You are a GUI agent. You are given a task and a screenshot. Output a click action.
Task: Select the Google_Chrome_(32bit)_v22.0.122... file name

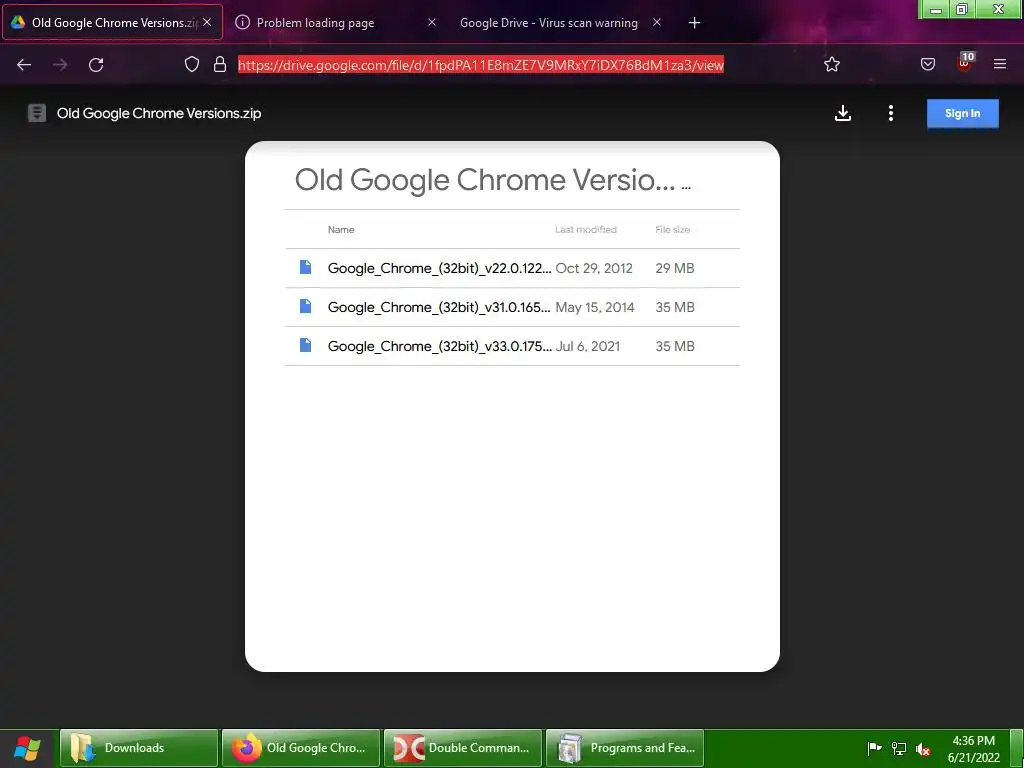click(x=440, y=268)
